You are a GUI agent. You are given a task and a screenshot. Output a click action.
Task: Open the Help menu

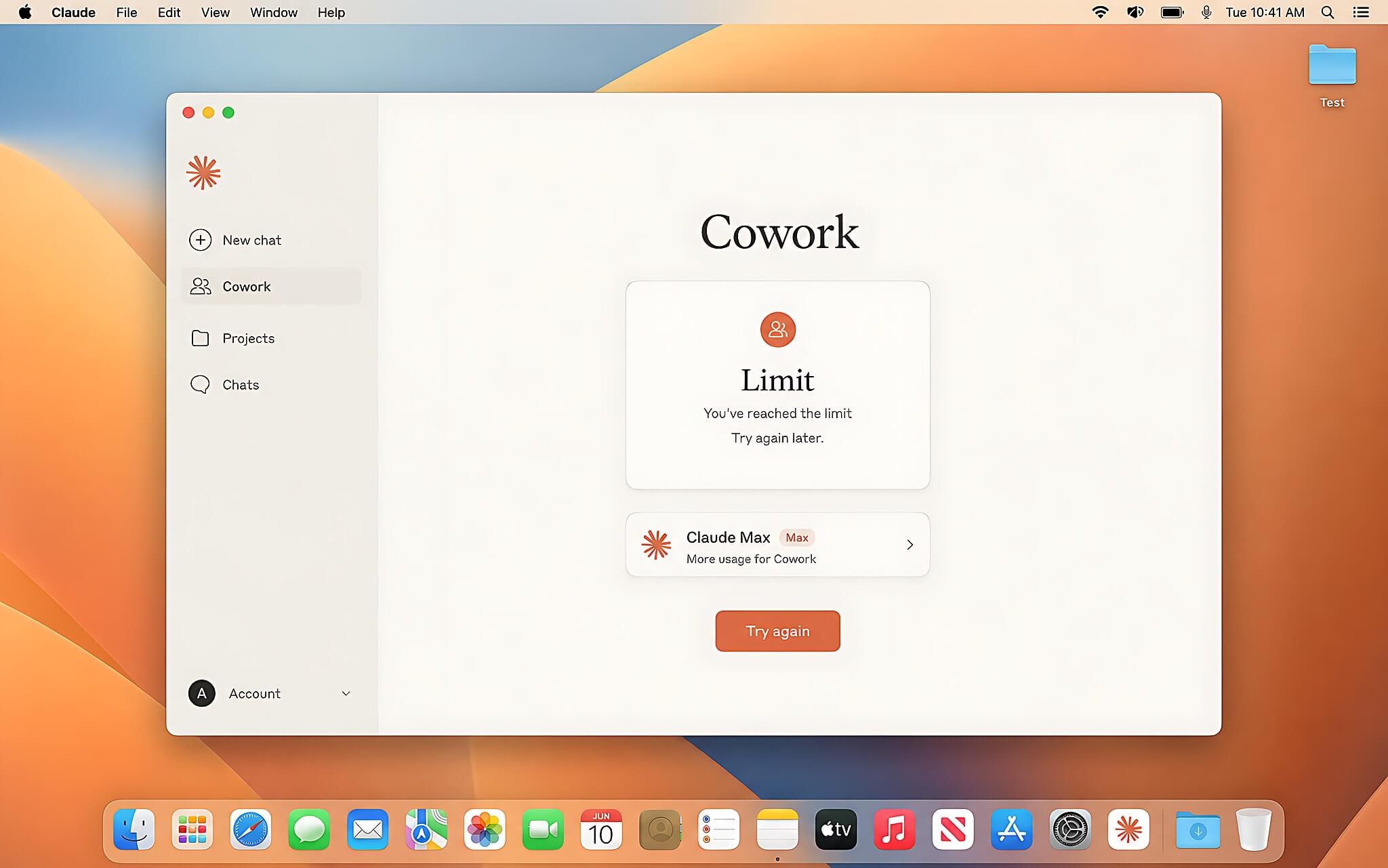coord(331,12)
